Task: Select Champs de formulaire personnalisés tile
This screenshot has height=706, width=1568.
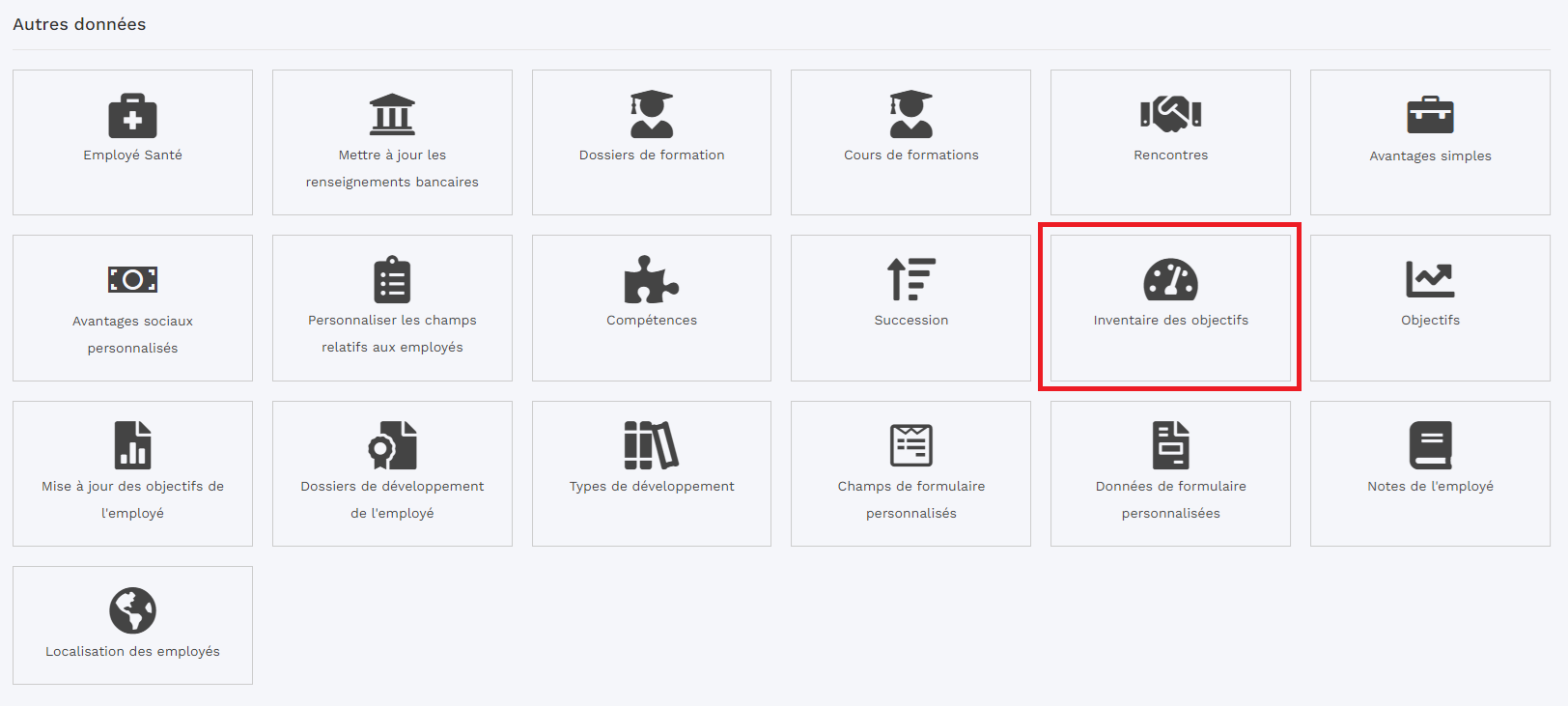Action: 910,498
